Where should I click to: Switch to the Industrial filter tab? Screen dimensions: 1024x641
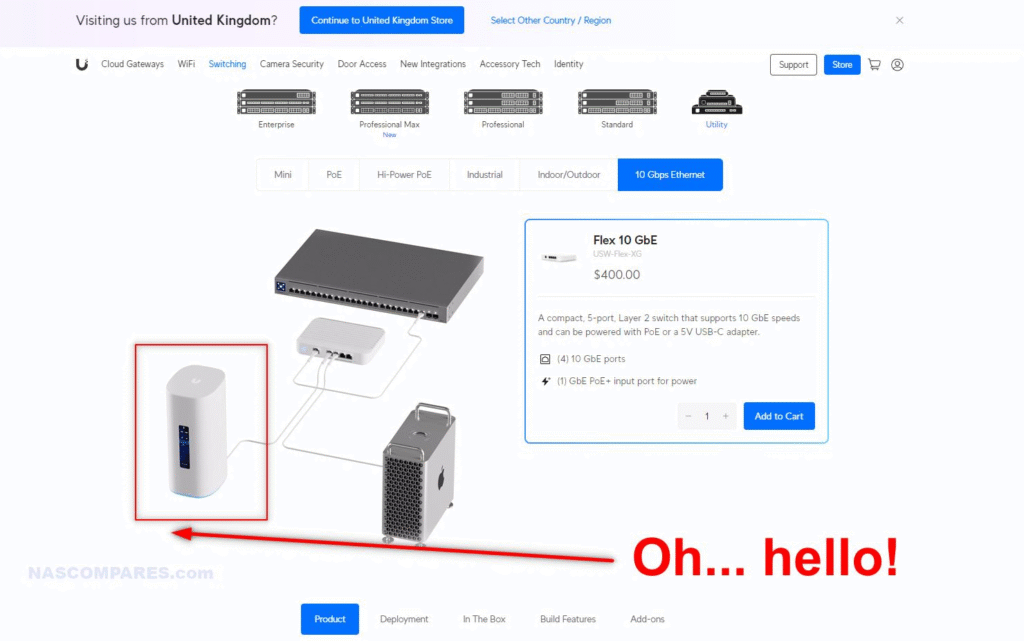[485, 174]
